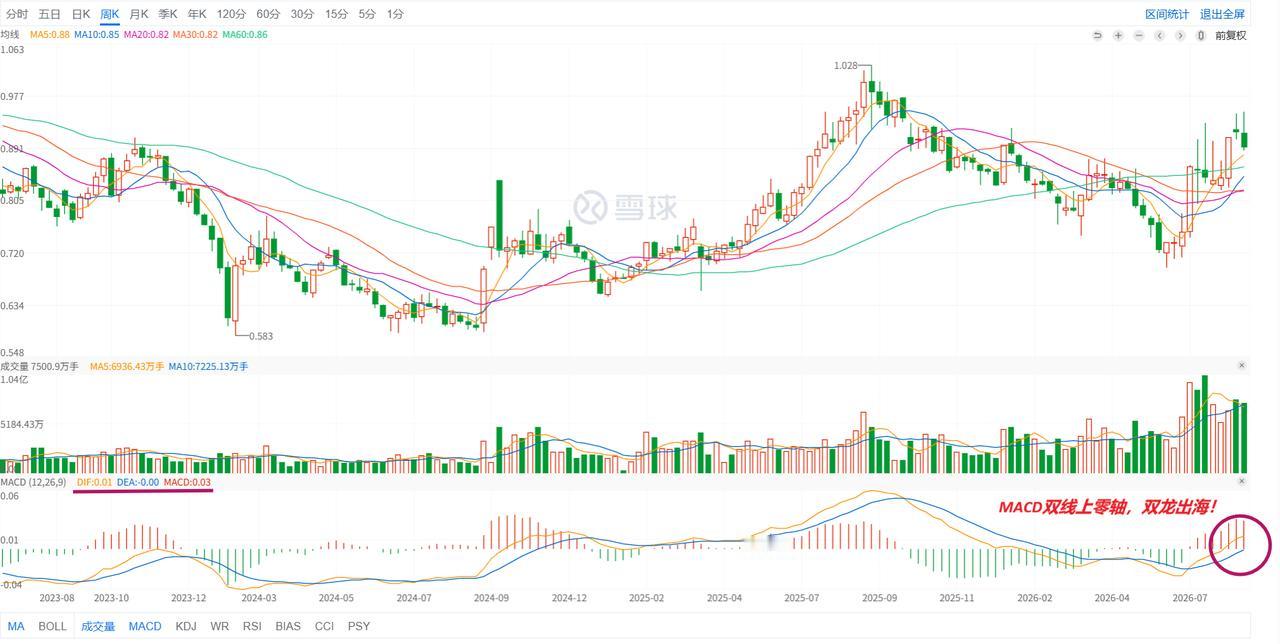This screenshot has width=1280, height=644.
Task: Click the 成交量 7500.9万手 label
Action: click(39, 367)
